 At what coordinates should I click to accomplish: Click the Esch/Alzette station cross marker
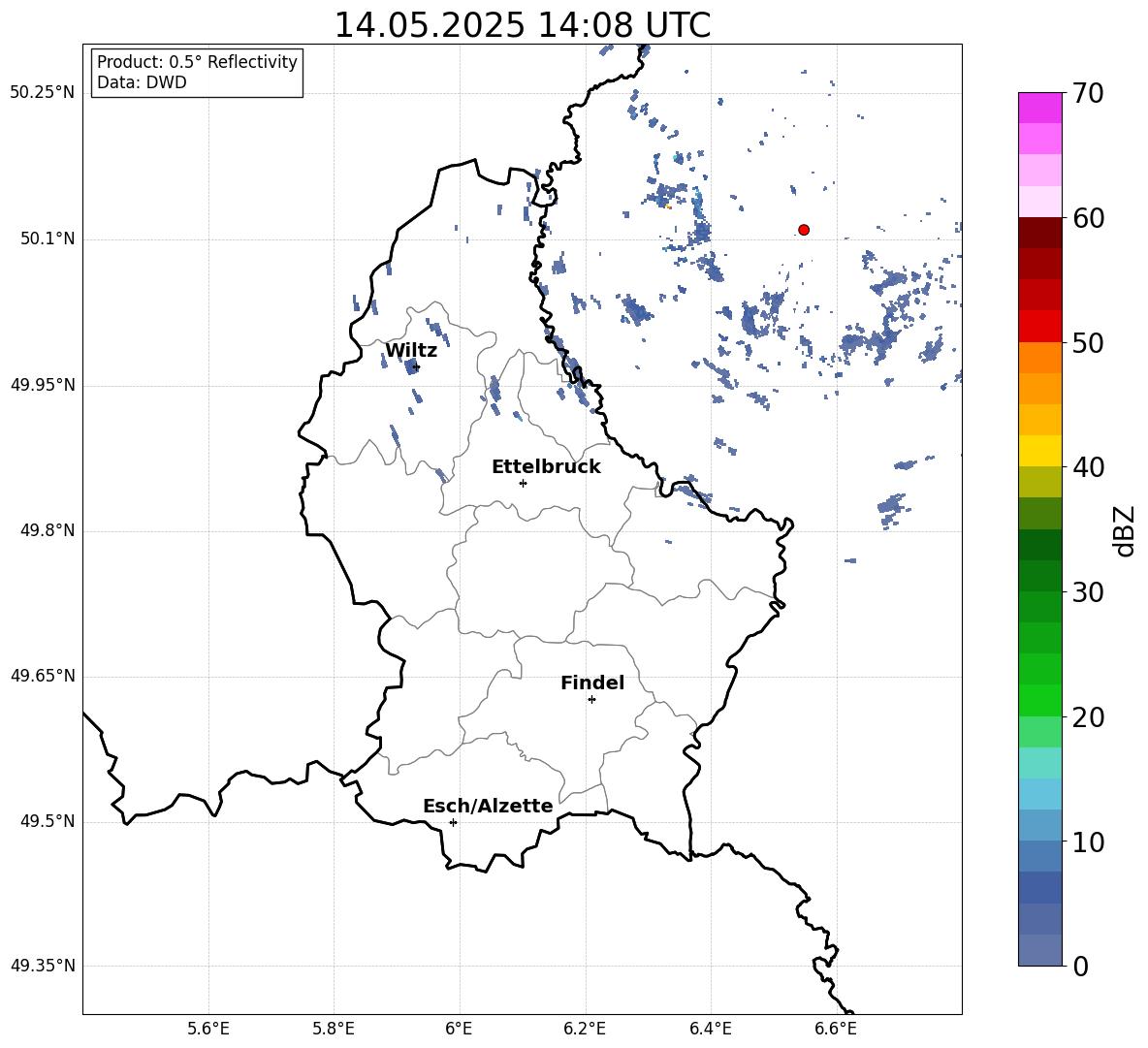[x=453, y=822]
